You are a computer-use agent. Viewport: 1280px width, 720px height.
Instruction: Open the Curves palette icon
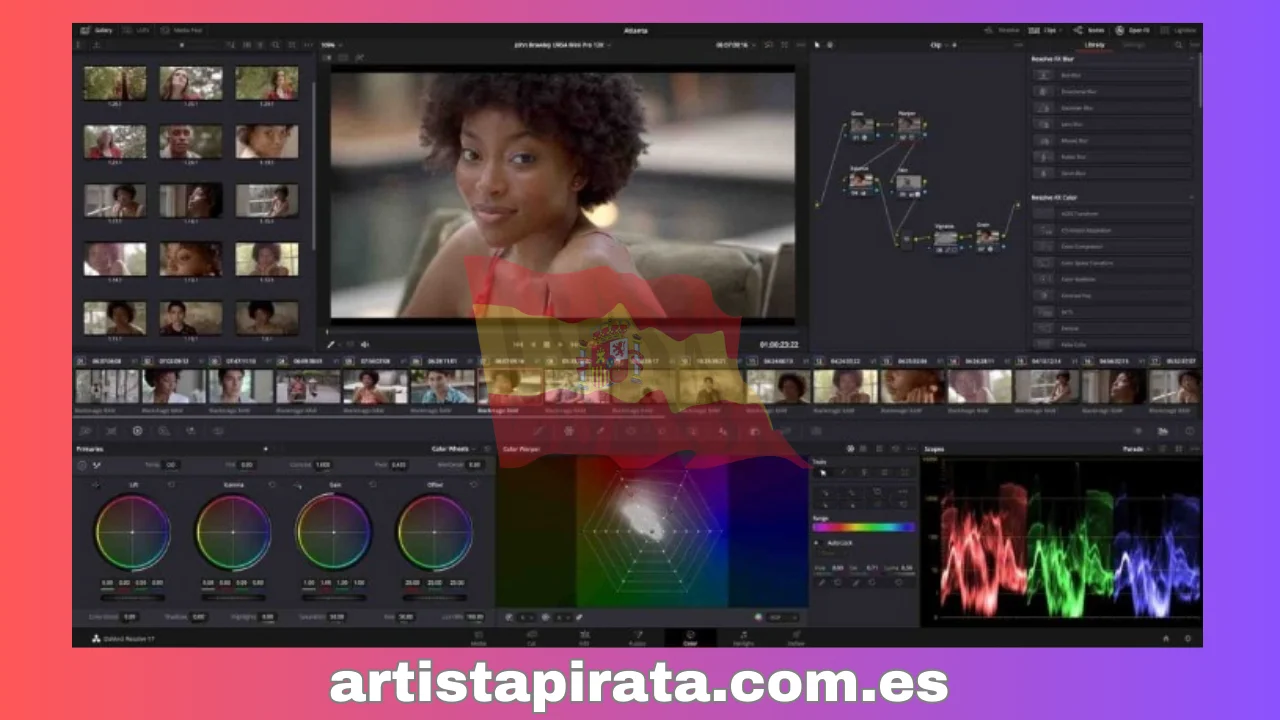click(537, 431)
